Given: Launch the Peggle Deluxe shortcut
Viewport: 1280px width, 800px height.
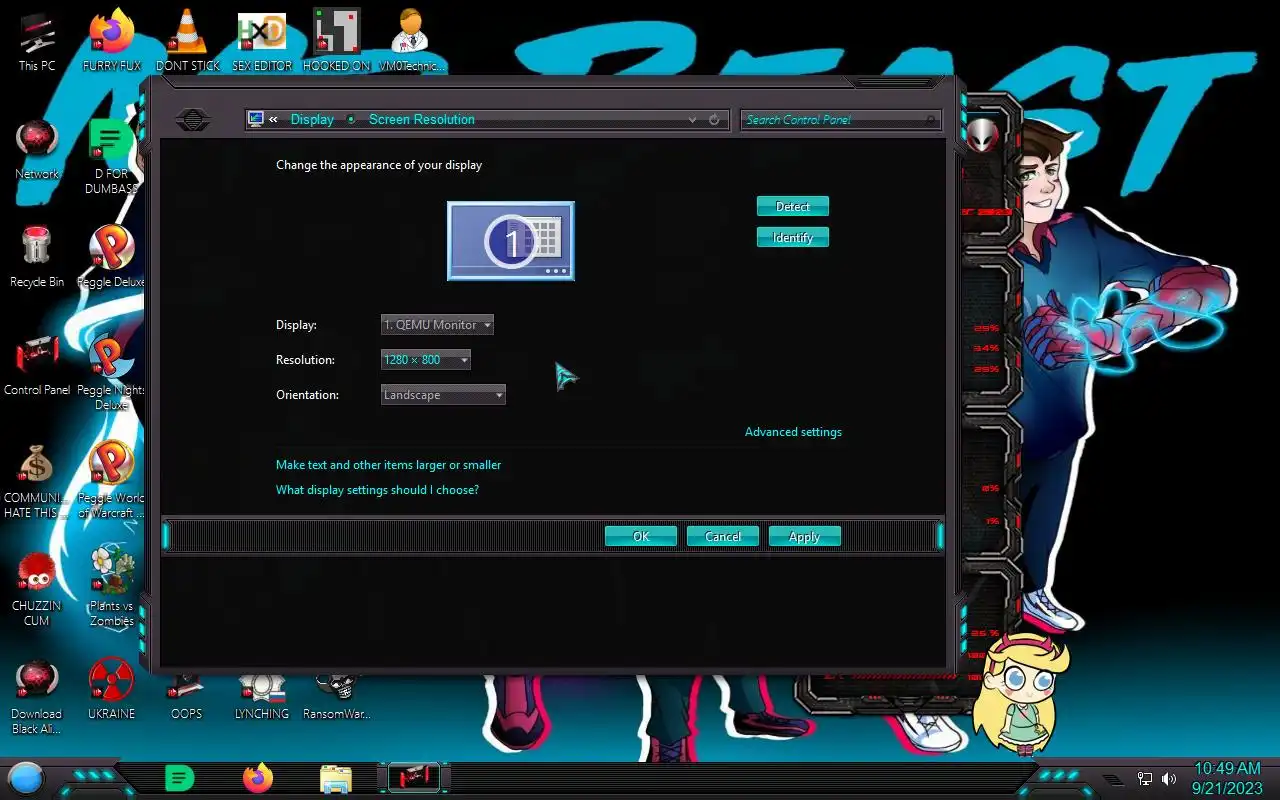Looking at the screenshot, I should pos(111,257).
